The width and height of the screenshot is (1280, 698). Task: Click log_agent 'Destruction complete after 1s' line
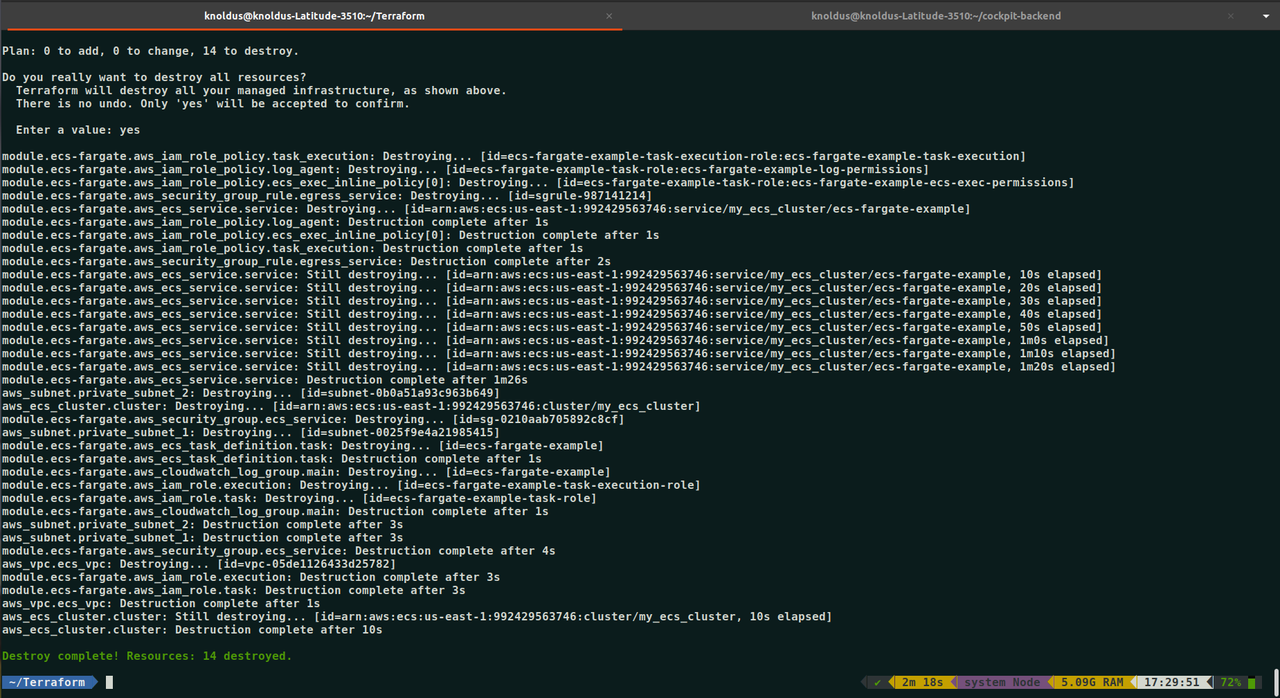275,222
